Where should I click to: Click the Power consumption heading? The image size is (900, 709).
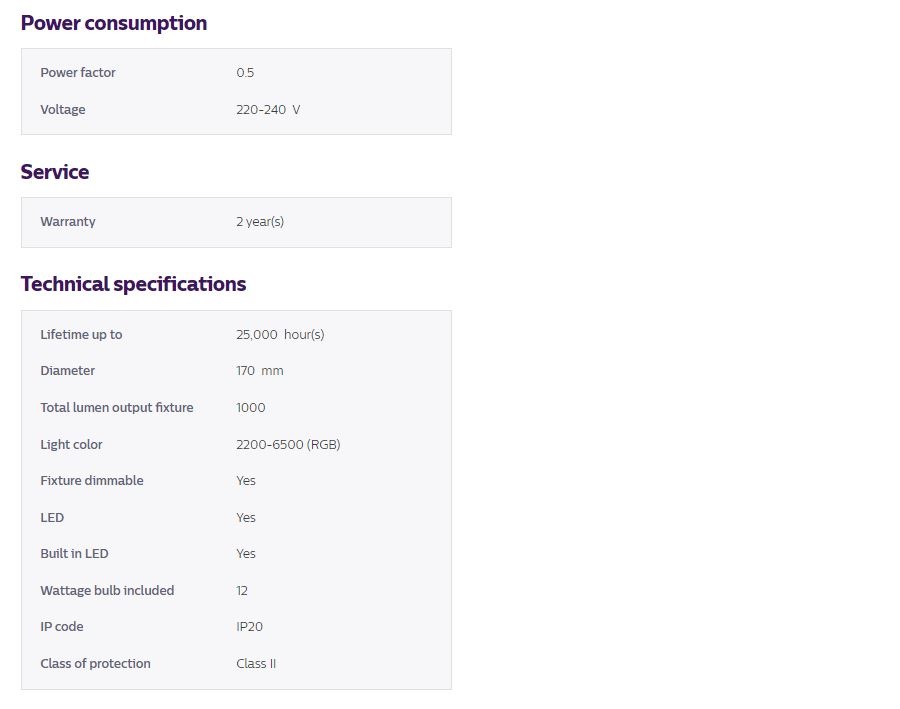point(114,23)
